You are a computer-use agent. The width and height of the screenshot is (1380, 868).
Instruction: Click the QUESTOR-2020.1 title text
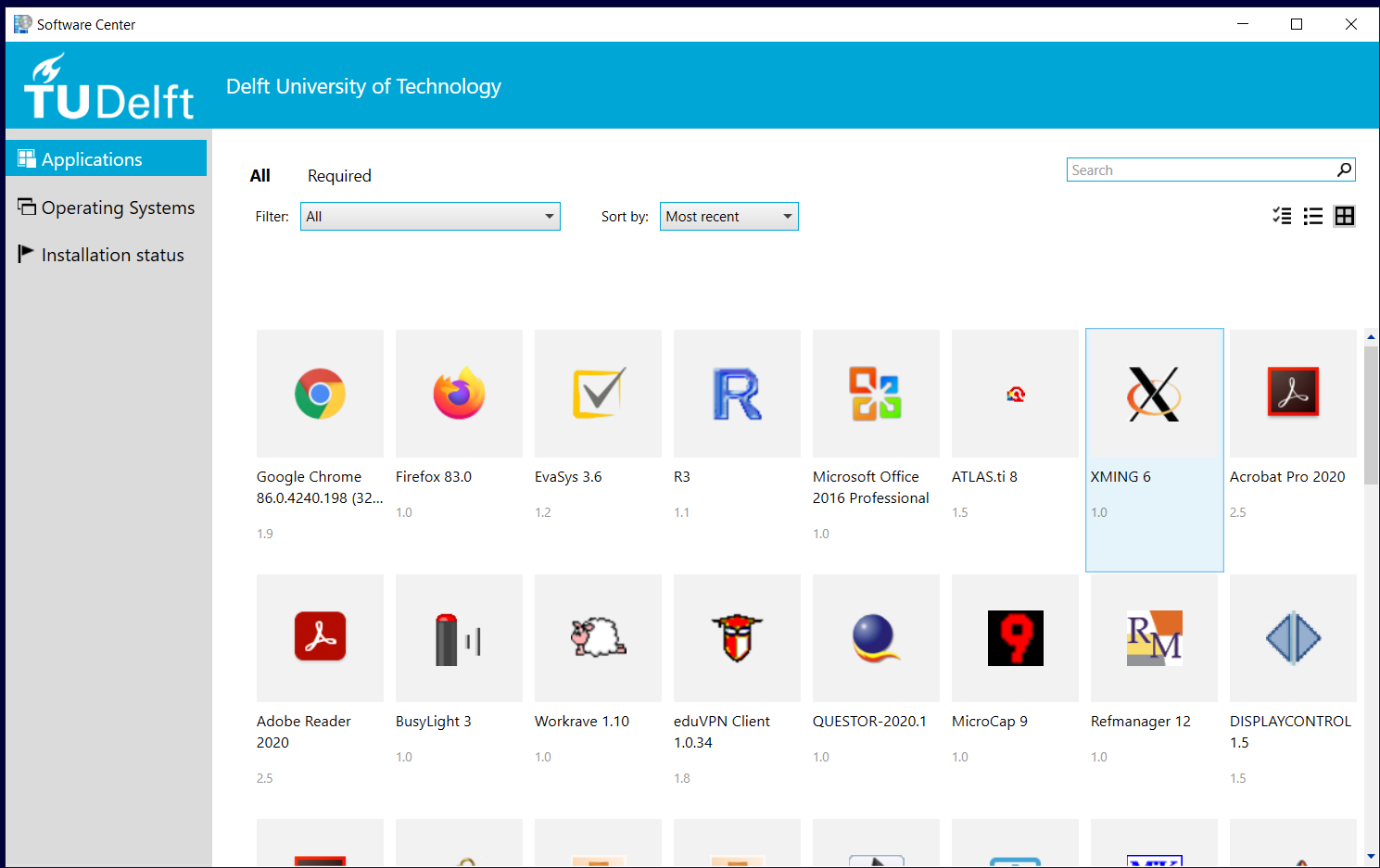pos(869,721)
